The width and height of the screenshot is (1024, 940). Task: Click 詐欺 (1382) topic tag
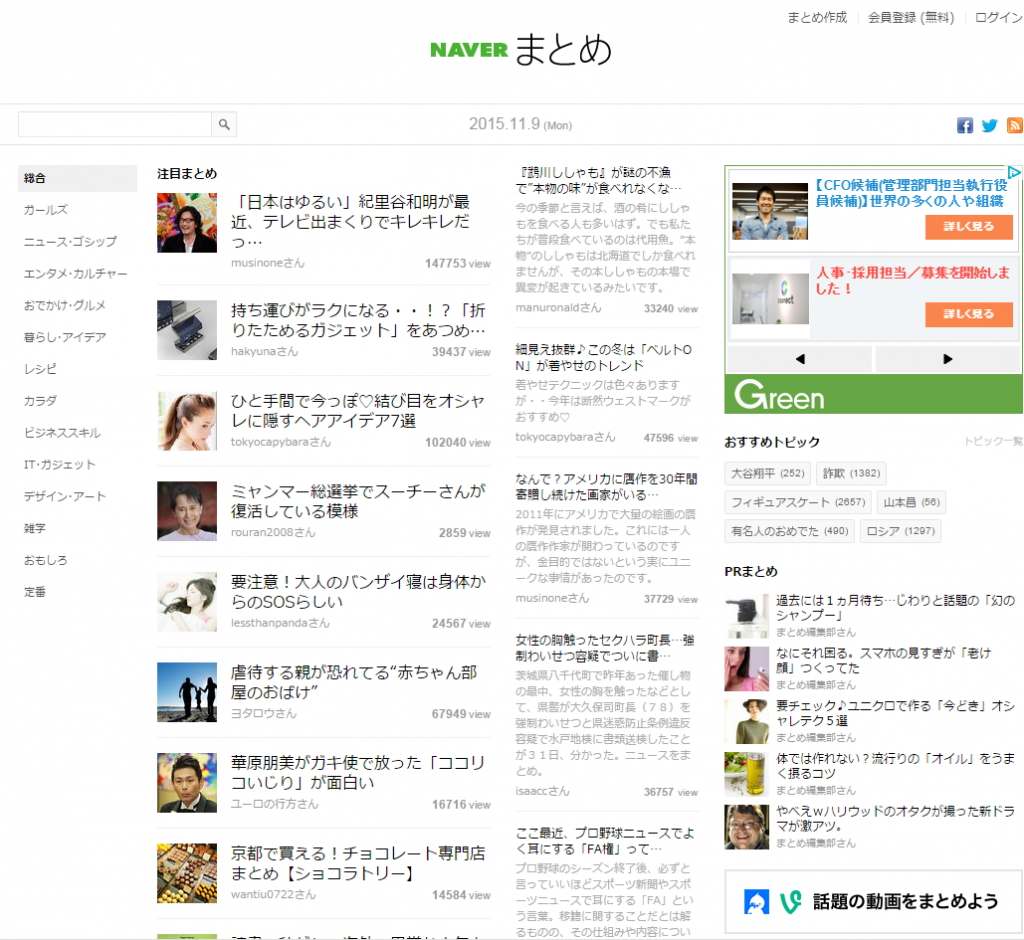[x=851, y=474]
